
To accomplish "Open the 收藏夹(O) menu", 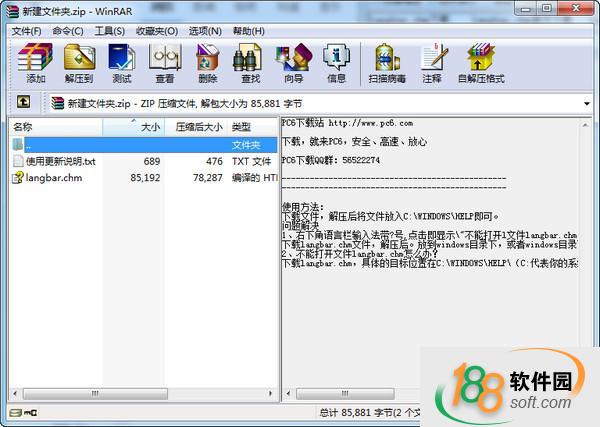I will [x=159, y=31].
